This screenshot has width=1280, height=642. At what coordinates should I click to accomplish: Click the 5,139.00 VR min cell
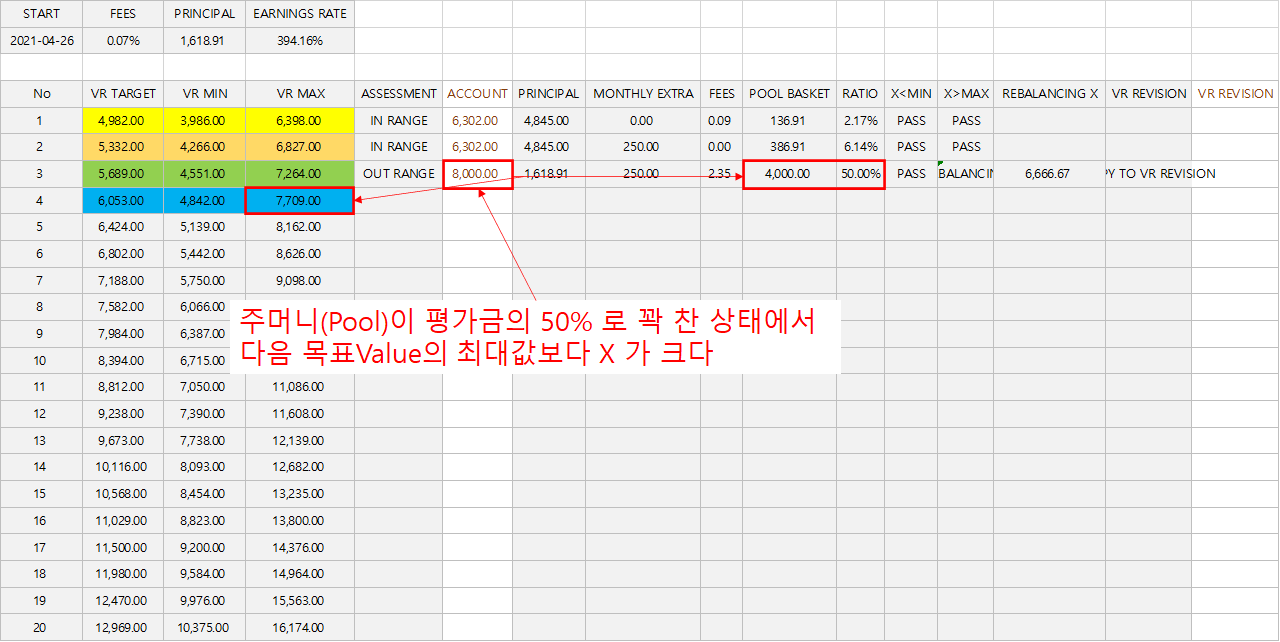point(205,227)
